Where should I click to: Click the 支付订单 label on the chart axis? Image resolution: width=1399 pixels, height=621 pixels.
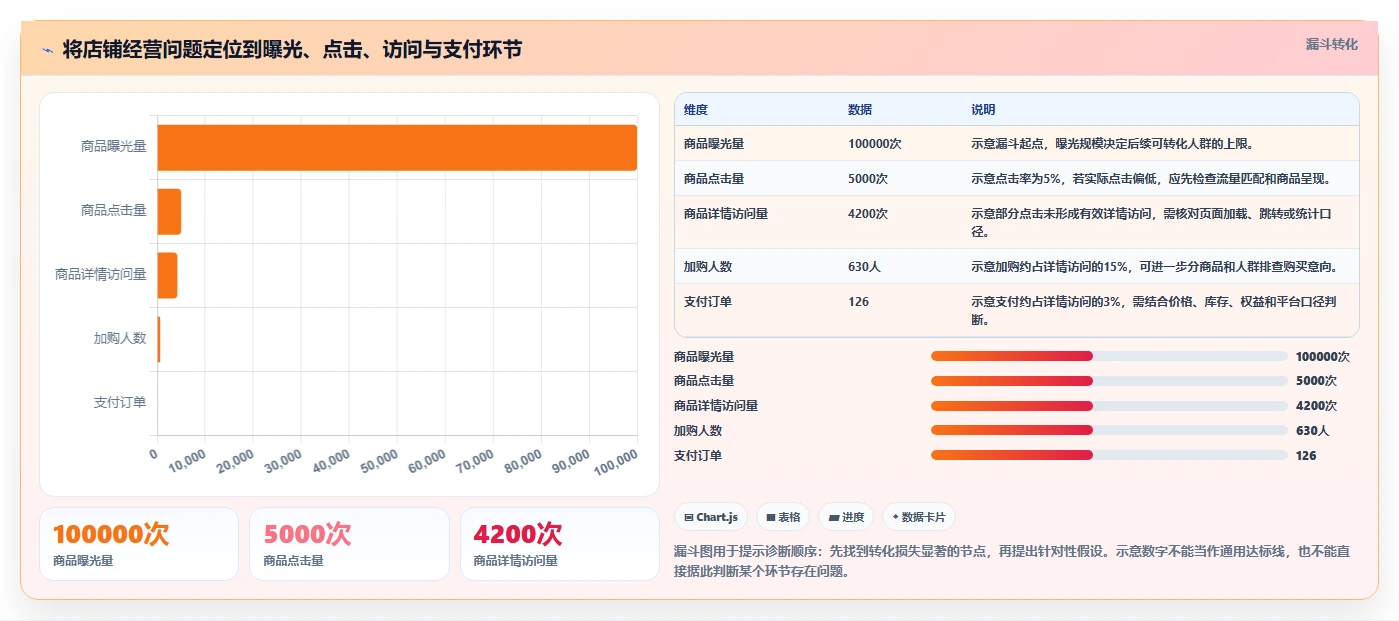120,402
